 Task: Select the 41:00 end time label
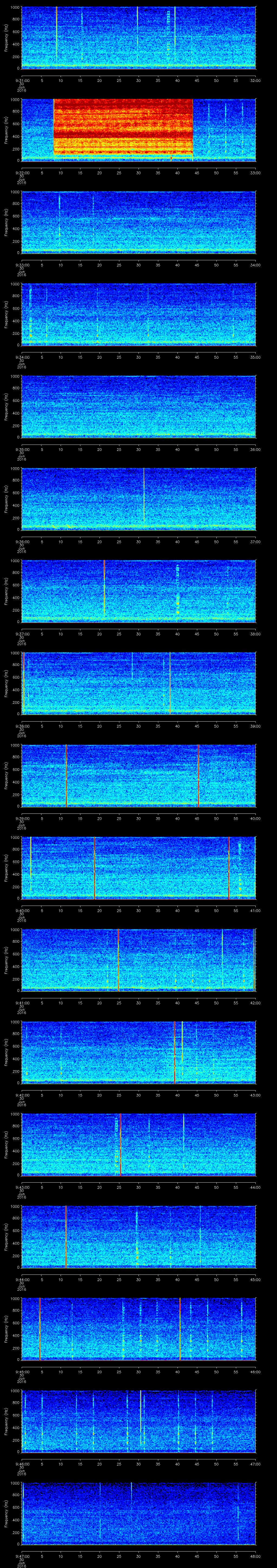[255, 910]
